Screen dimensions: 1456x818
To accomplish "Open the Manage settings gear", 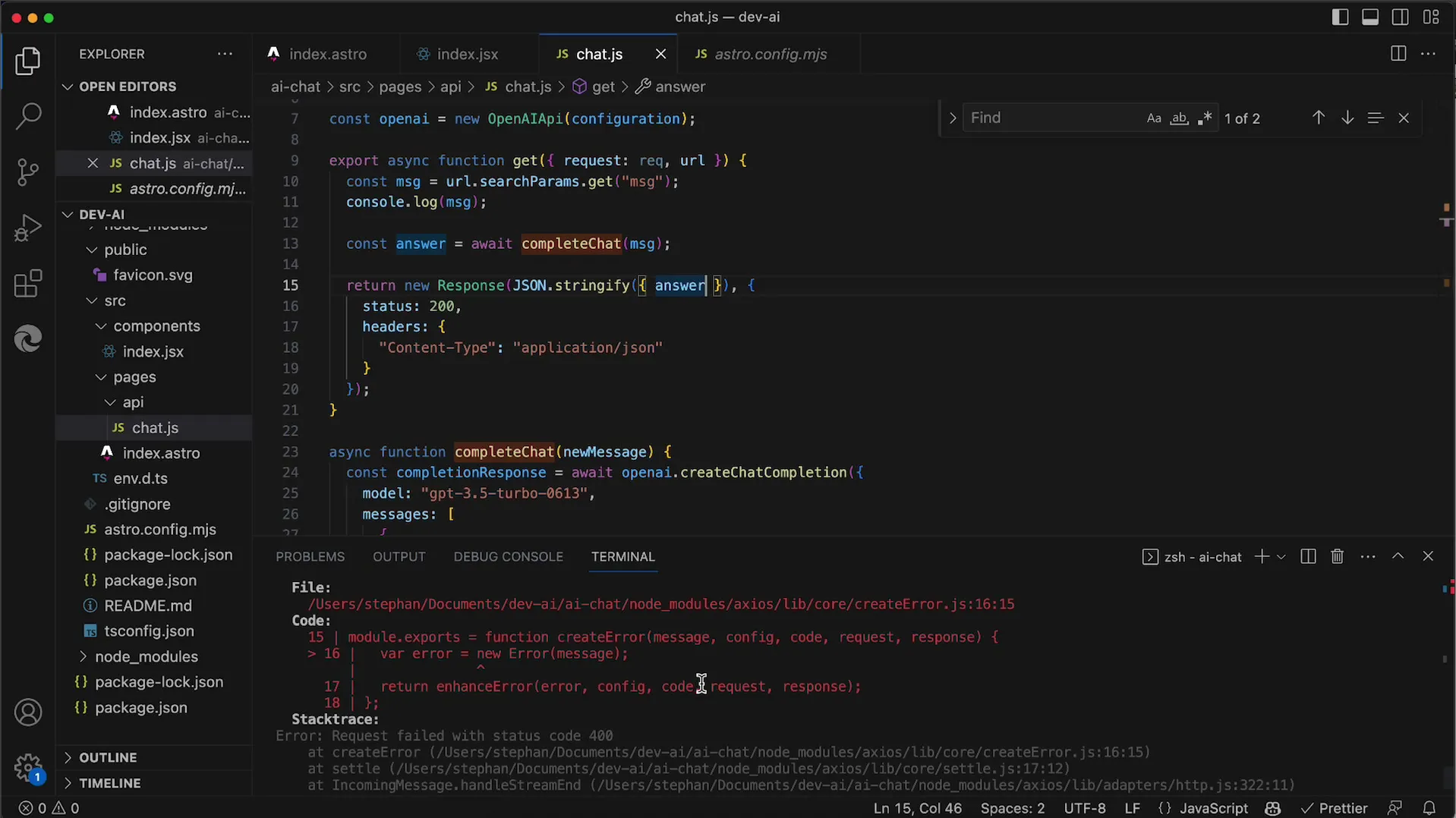I will [x=28, y=767].
